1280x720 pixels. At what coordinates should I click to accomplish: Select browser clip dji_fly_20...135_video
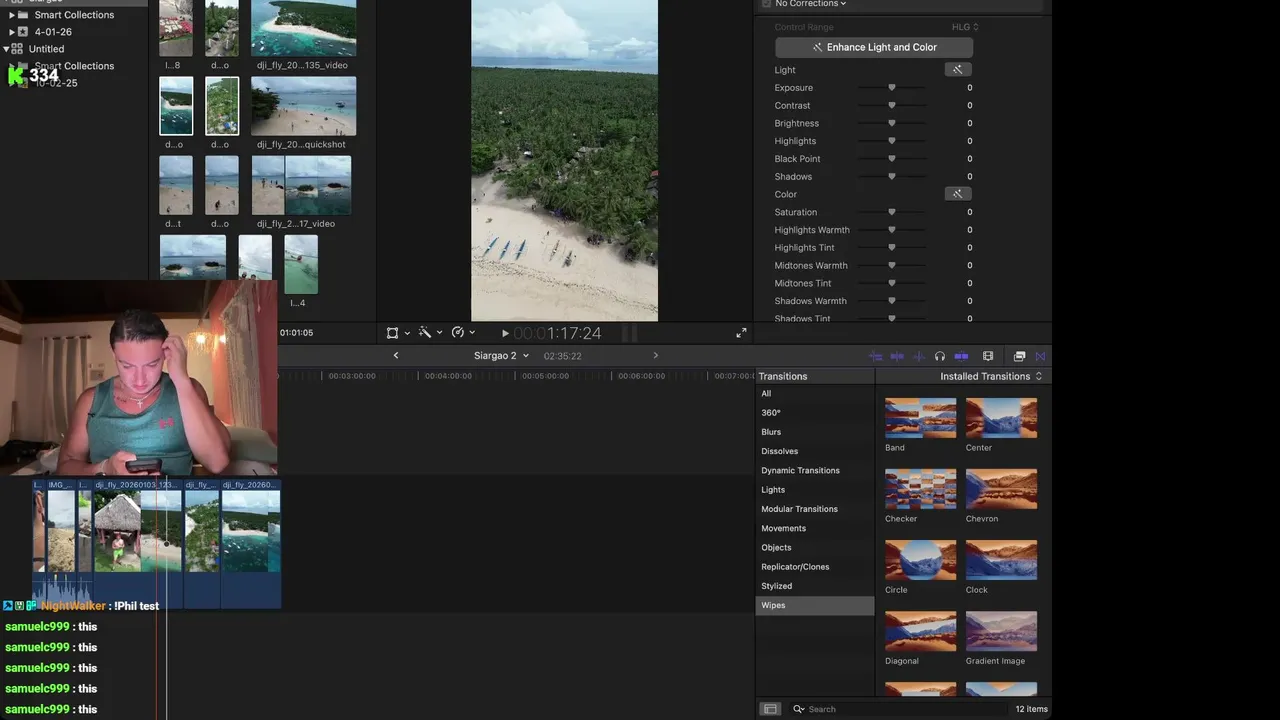pyautogui.click(x=303, y=28)
